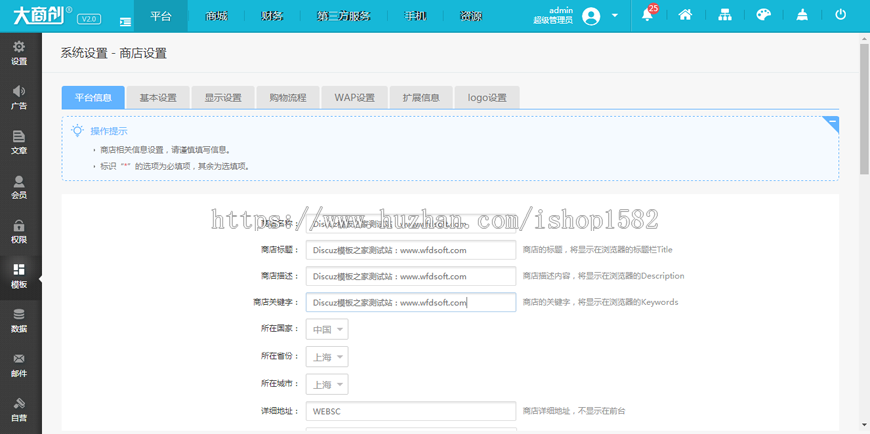Switch to the WAP设置 tab
The height and width of the screenshot is (434, 870).
tap(355, 98)
